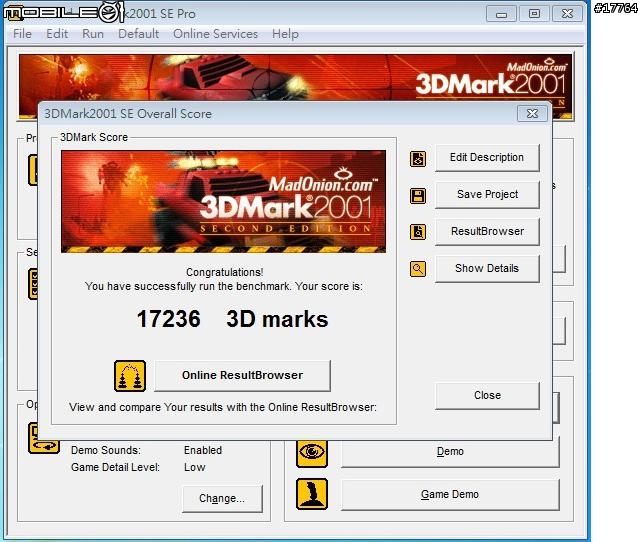640x542 pixels.
Task: Open the Default menu
Action: pyautogui.click(x=138, y=34)
